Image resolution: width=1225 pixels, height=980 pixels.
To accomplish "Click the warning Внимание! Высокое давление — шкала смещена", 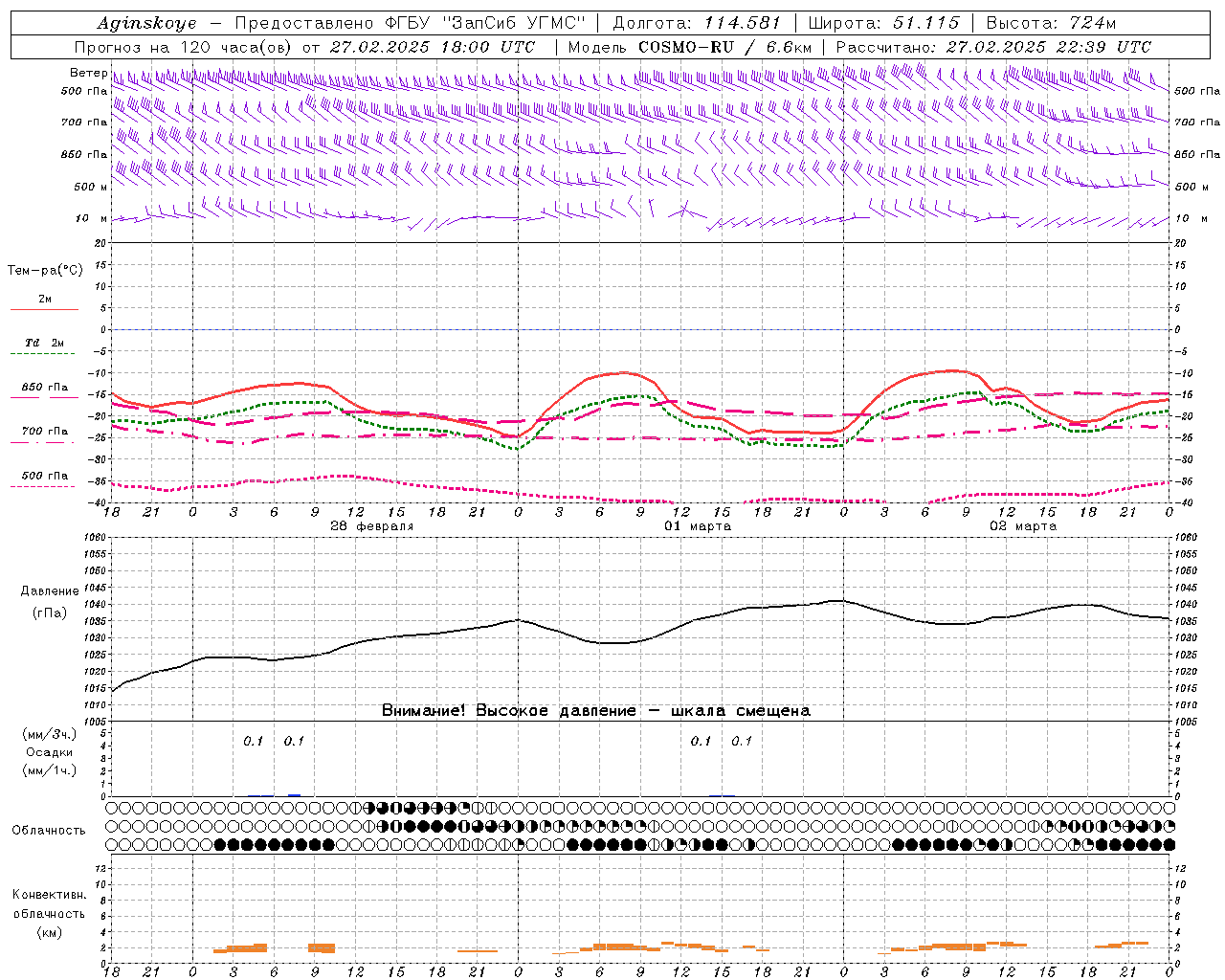I will click(596, 711).
